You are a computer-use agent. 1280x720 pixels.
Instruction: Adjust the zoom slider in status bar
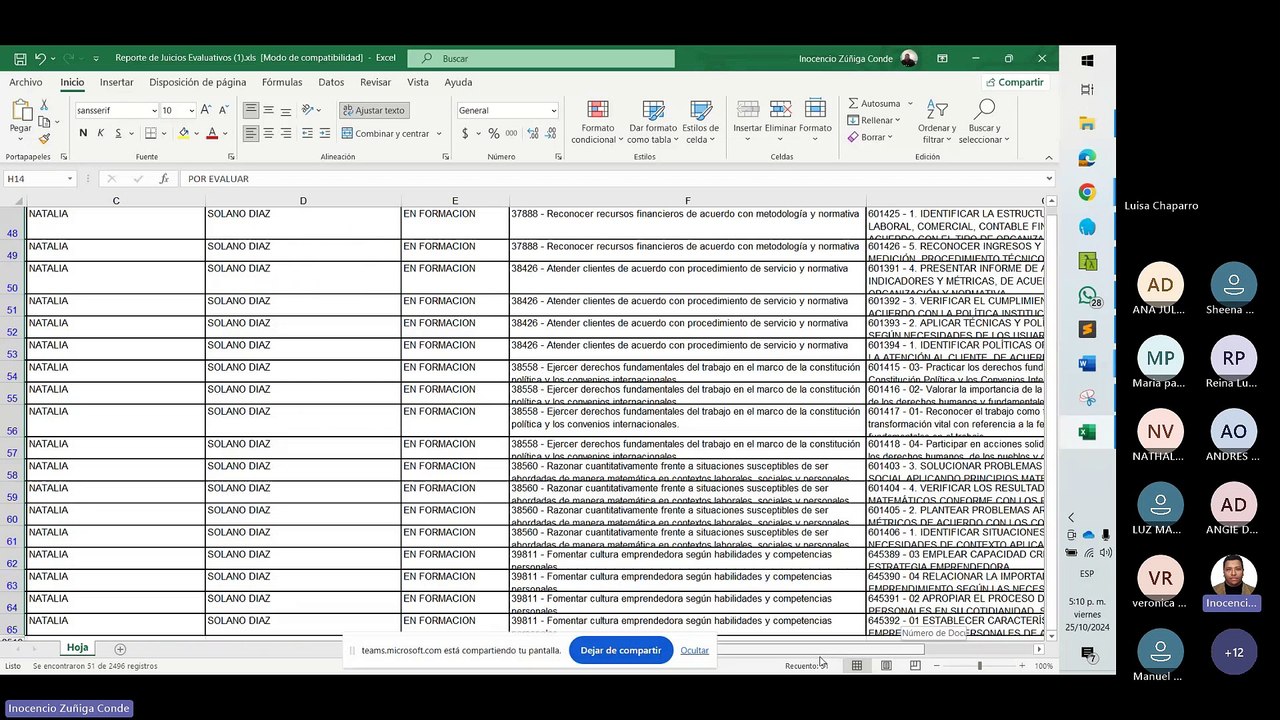coord(980,666)
